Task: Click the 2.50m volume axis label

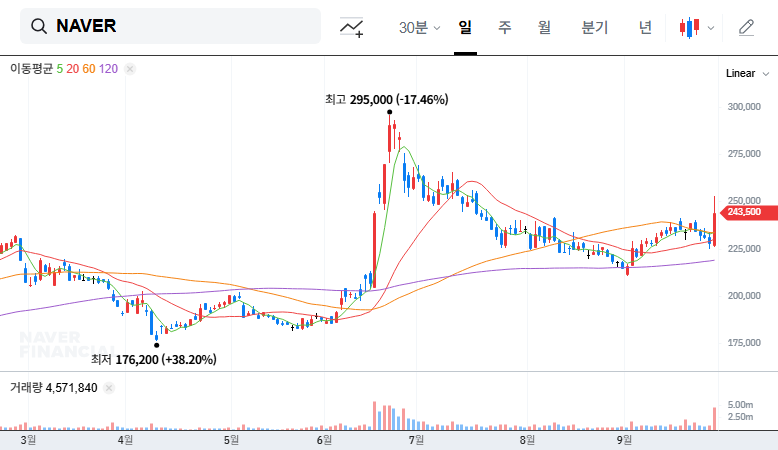Action: tap(740, 417)
